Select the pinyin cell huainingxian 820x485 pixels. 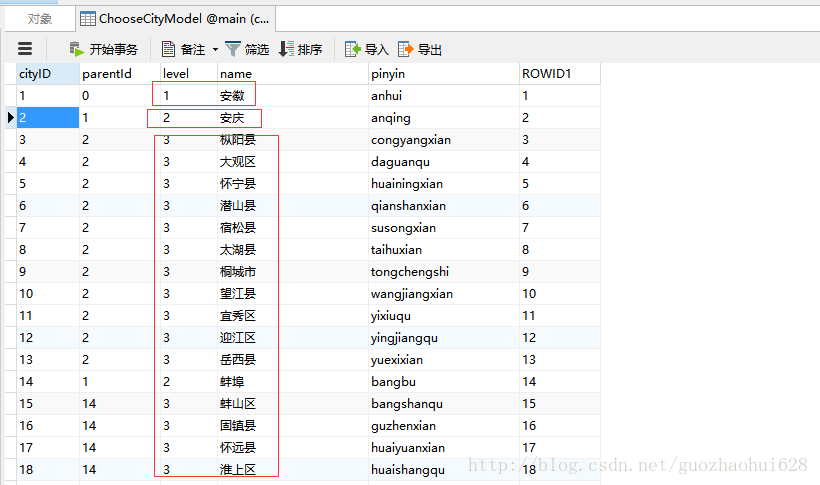coord(444,184)
